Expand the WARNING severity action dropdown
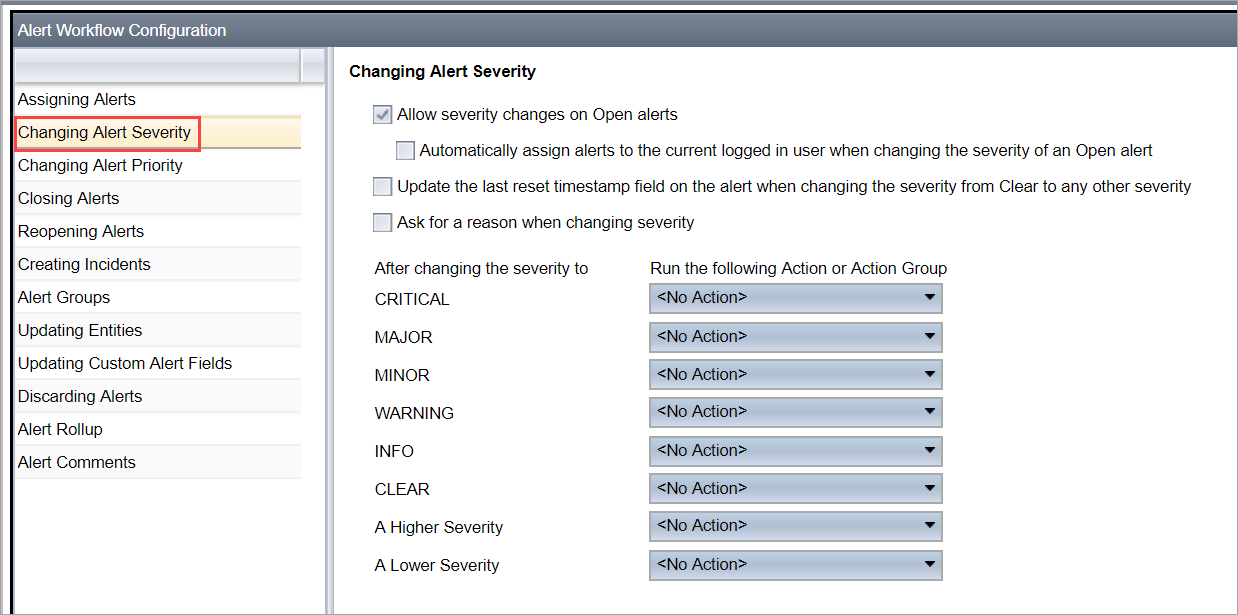This screenshot has width=1238, height=615. (796, 412)
